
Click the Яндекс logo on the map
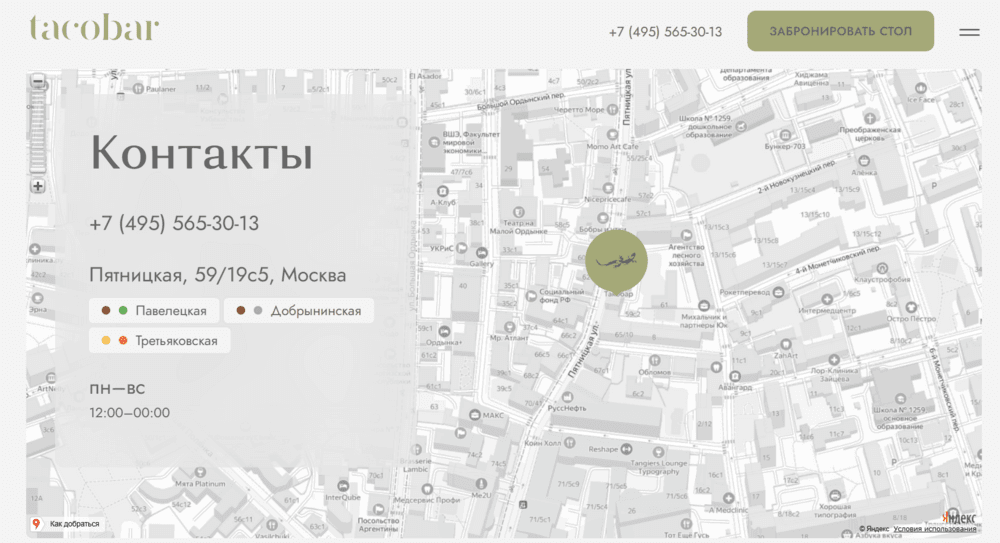959,517
